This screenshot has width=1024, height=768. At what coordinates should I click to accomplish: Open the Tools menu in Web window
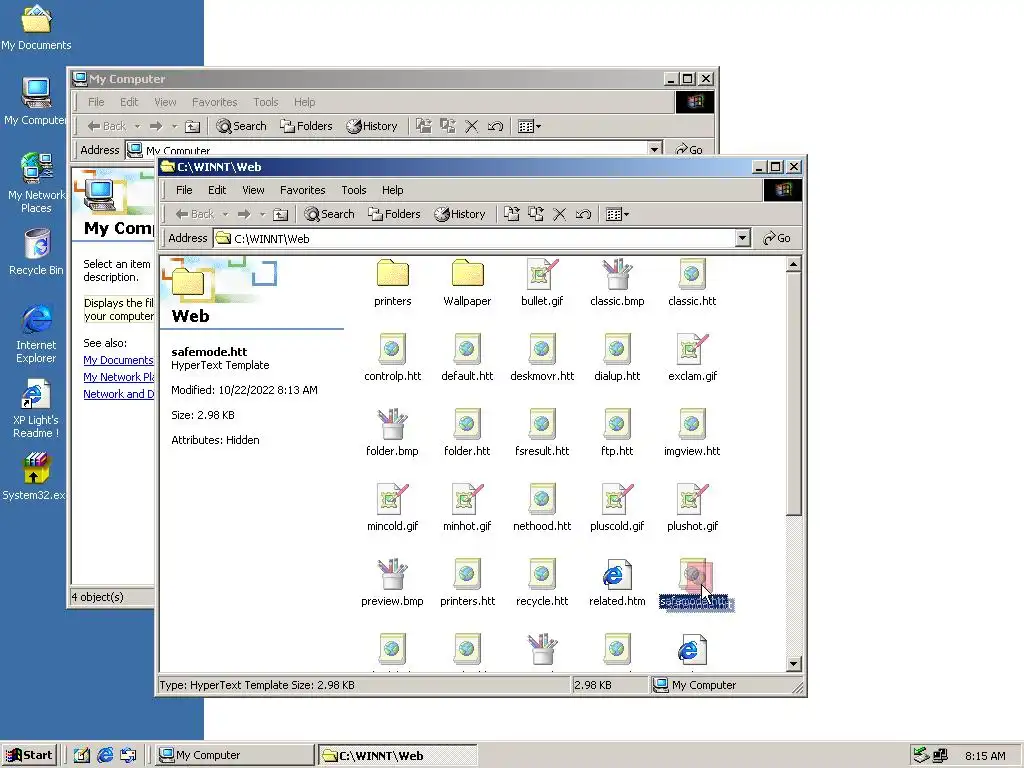coord(354,190)
